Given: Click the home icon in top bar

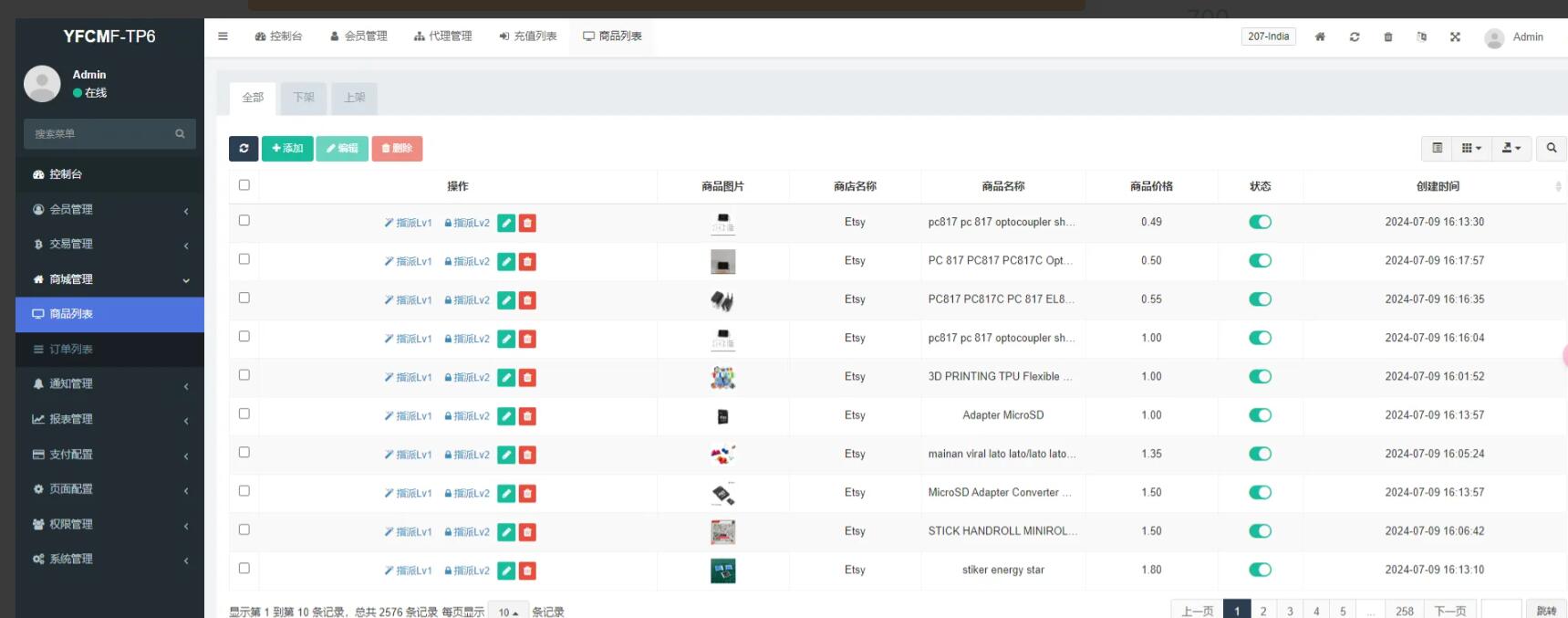Looking at the screenshot, I should (1320, 37).
